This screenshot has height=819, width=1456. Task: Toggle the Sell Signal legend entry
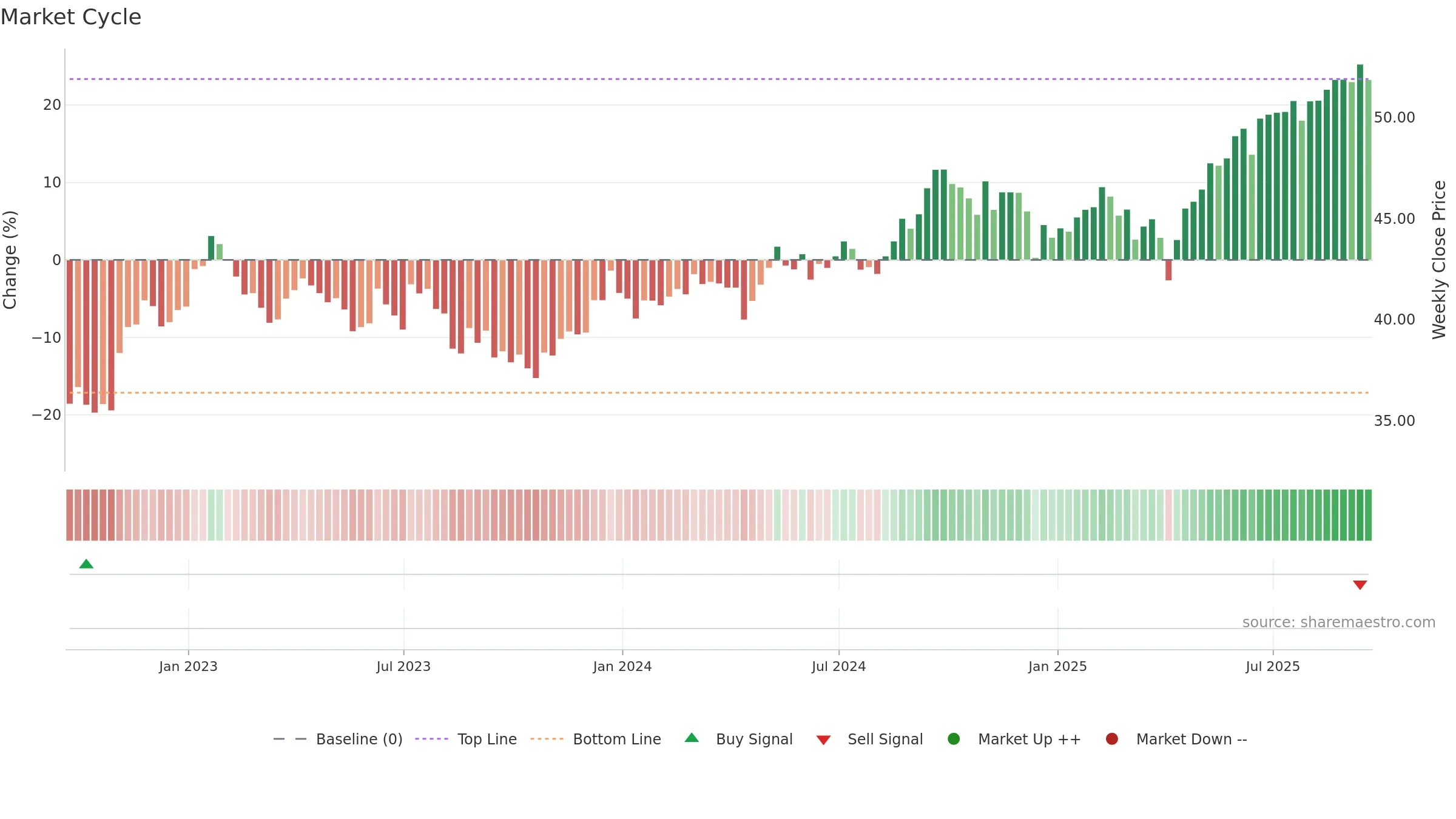point(869,739)
